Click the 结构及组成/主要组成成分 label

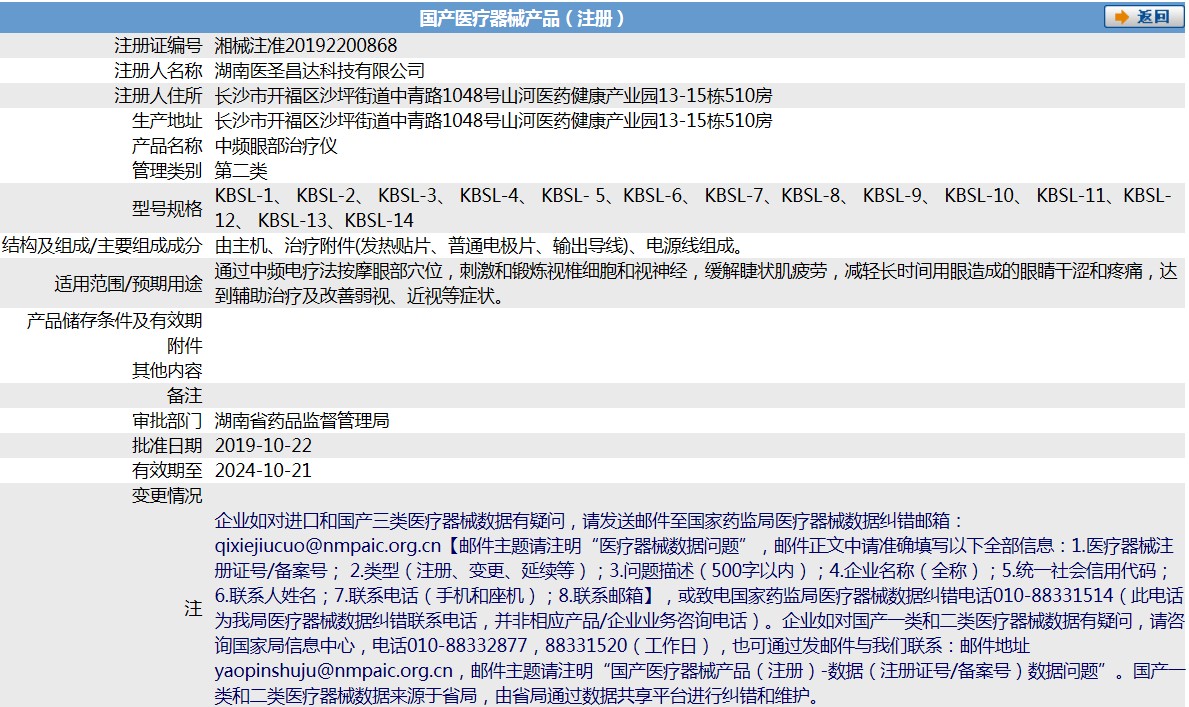point(102,246)
